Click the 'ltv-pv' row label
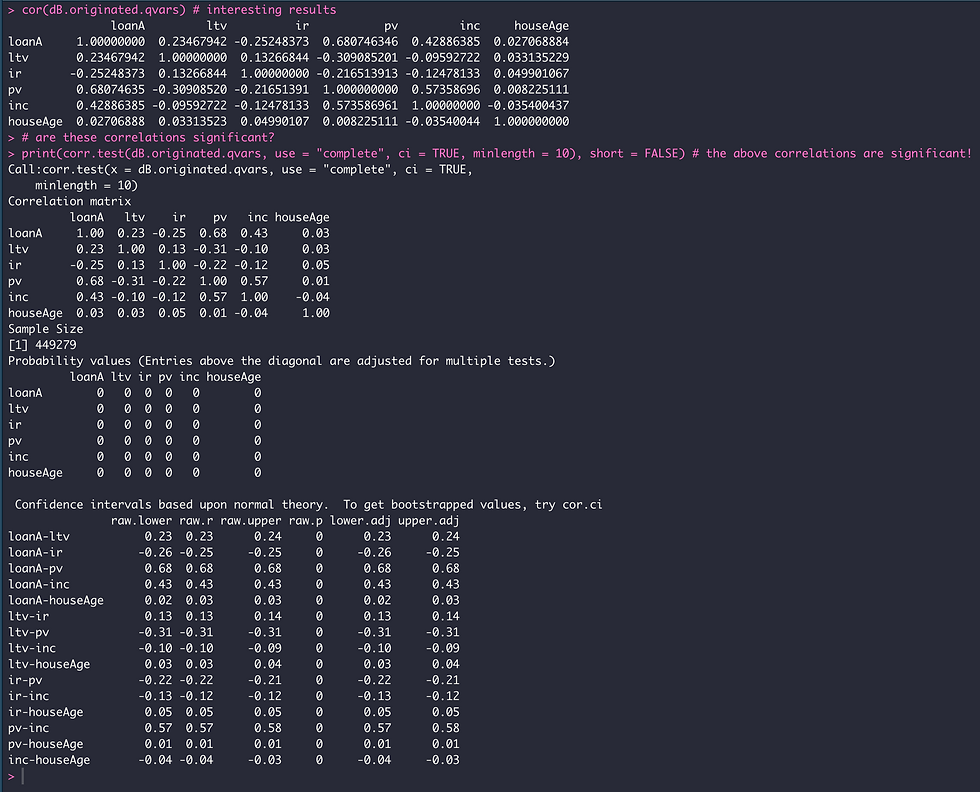 click(x=29, y=632)
